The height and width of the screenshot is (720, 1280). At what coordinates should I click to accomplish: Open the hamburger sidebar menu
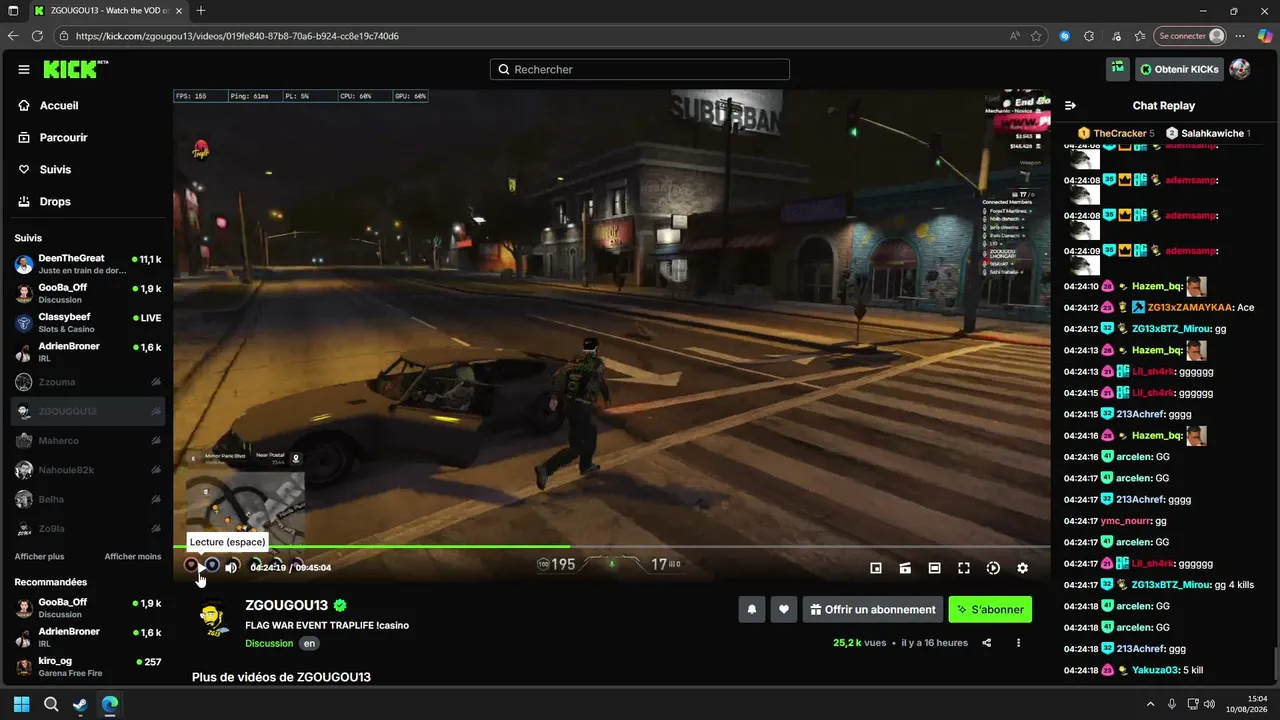click(x=24, y=70)
